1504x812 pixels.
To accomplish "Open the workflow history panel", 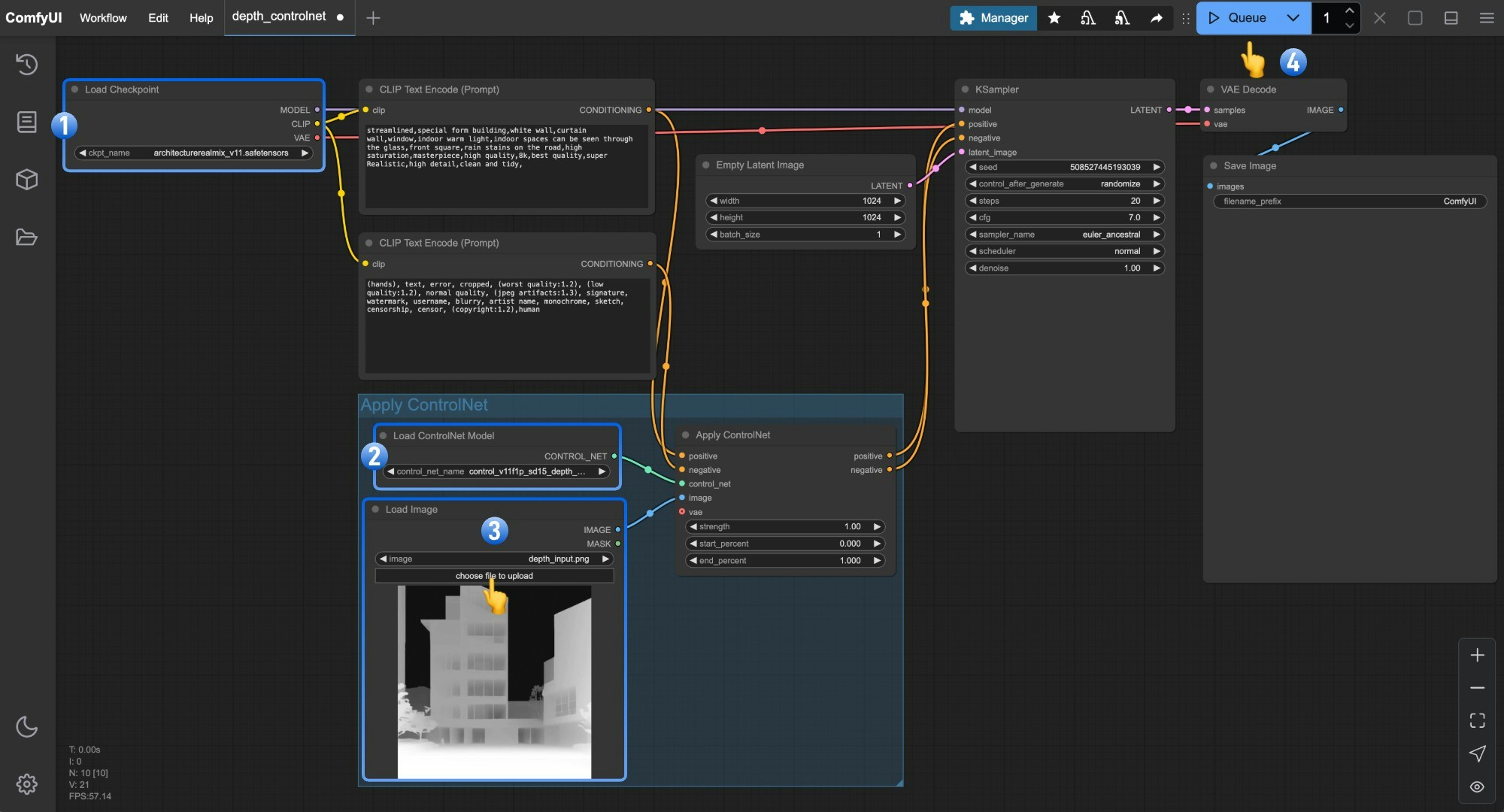I will pos(26,64).
